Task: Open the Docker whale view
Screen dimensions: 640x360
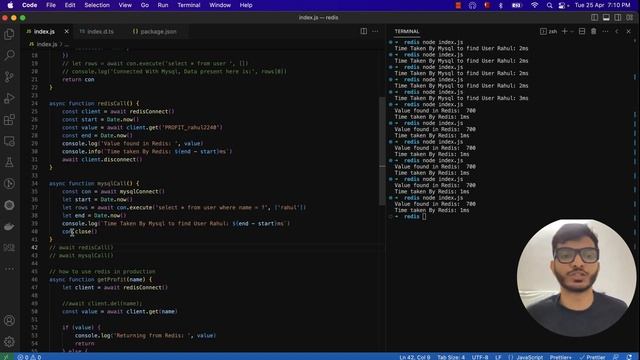Action: coord(9,227)
